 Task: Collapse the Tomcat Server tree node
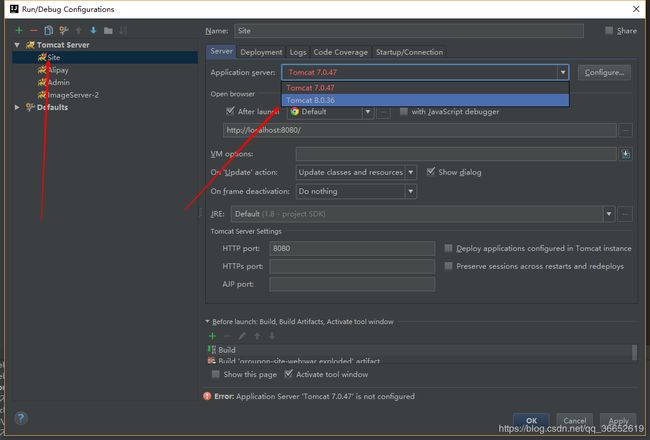tap(17, 45)
